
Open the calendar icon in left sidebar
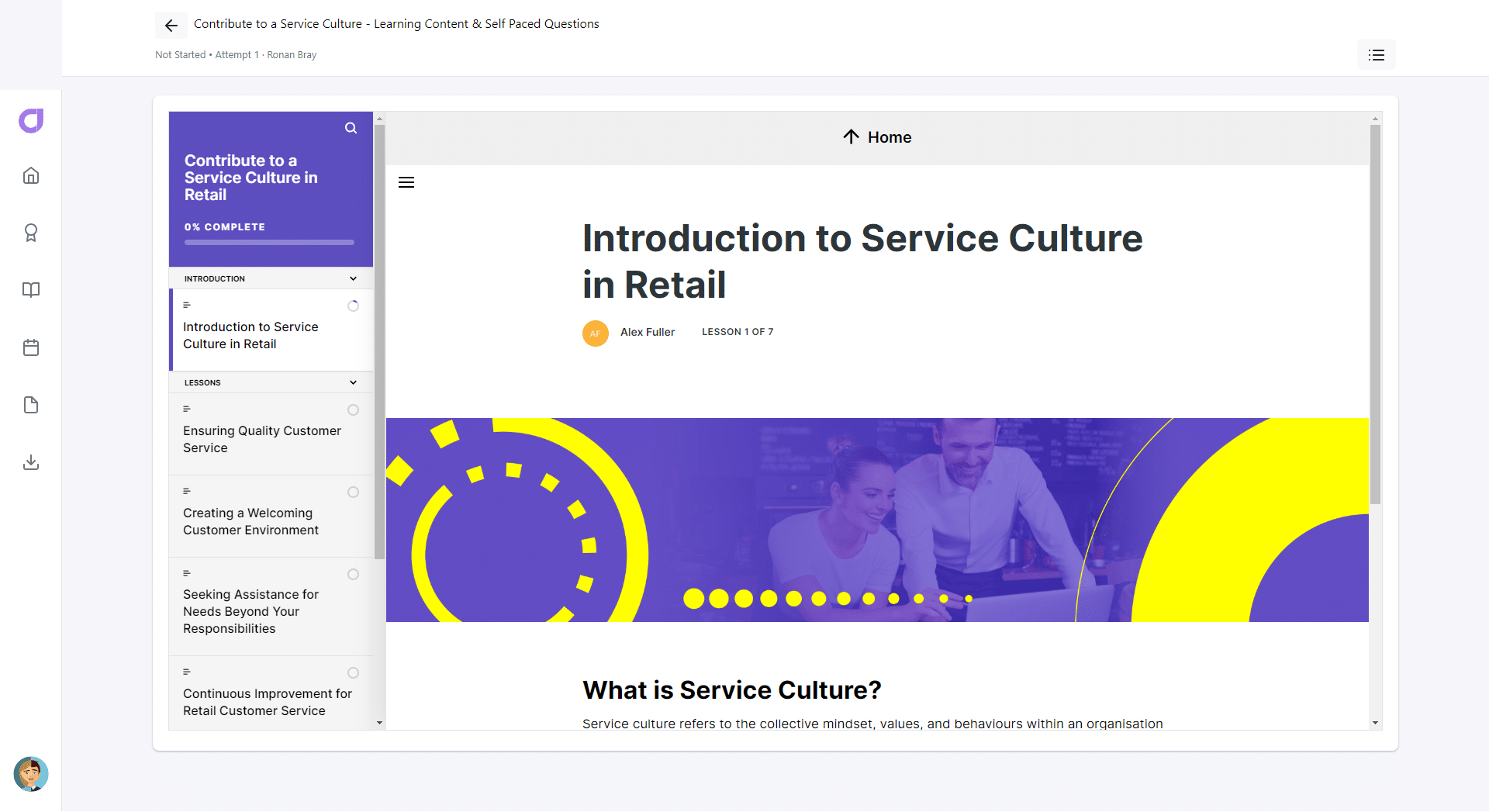[31, 347]
